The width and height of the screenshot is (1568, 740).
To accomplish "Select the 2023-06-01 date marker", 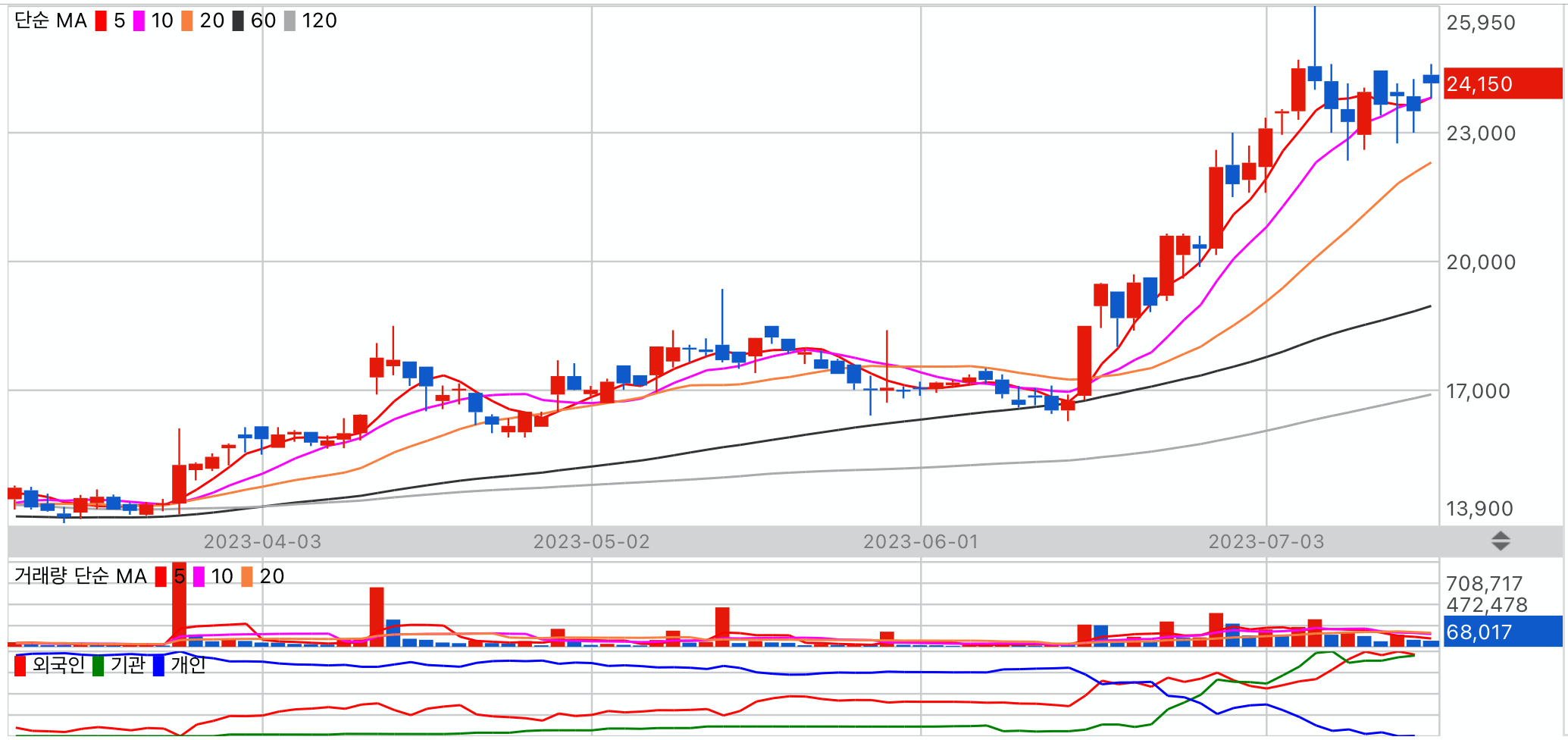I will coord(921,542).
